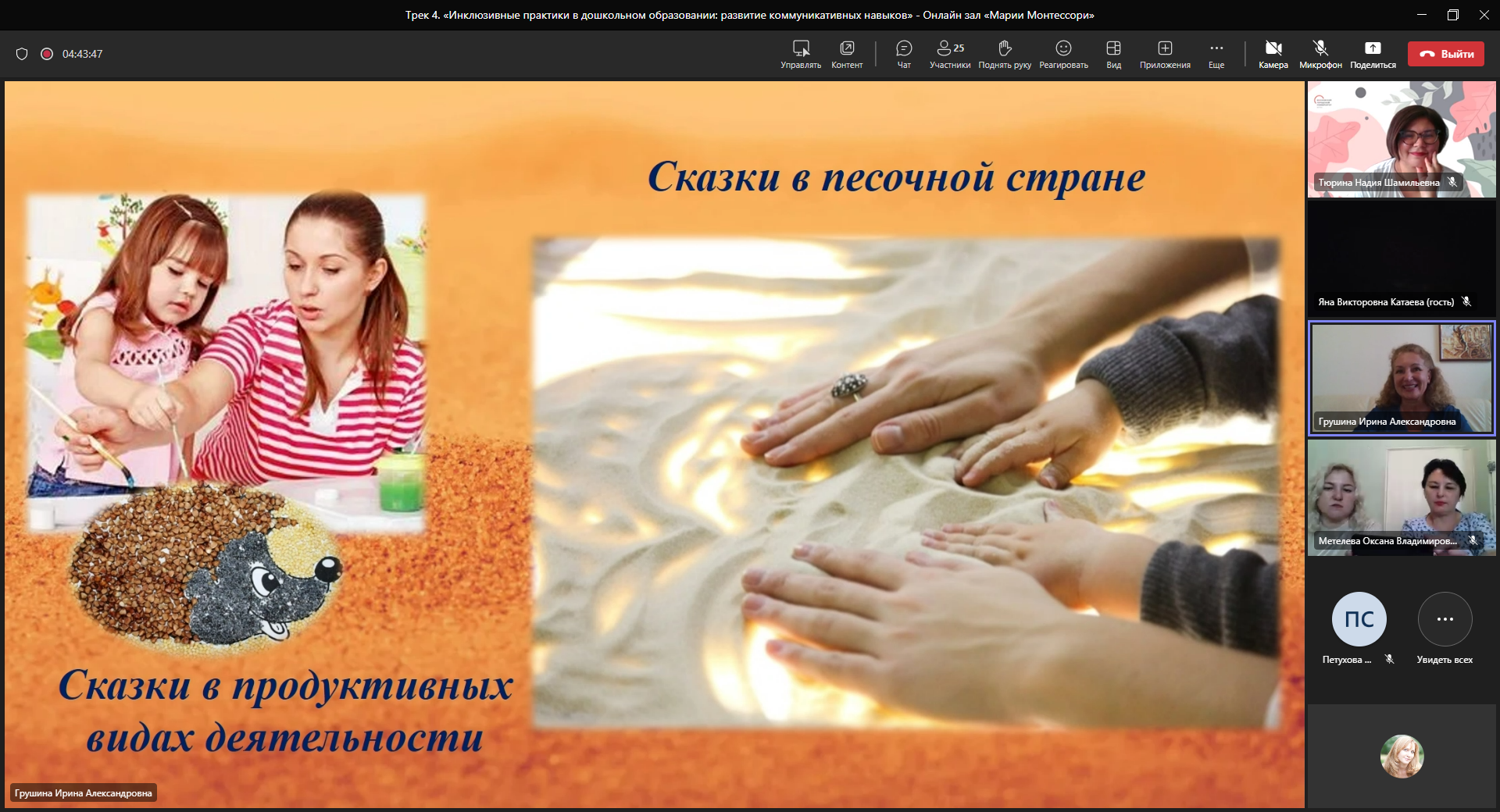Select Тюрина Надия Шамильевна video tile

click(1402, 139)
